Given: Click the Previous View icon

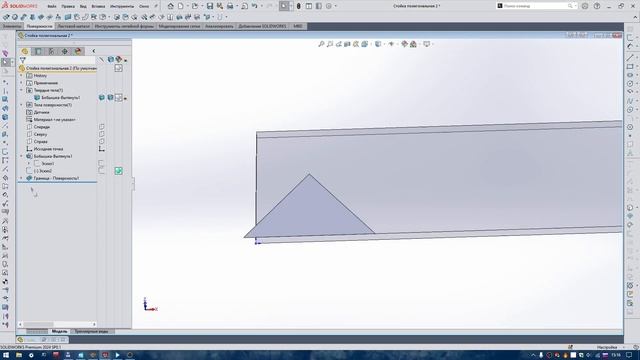Looking at the screenshot, I should click(338, 44).
